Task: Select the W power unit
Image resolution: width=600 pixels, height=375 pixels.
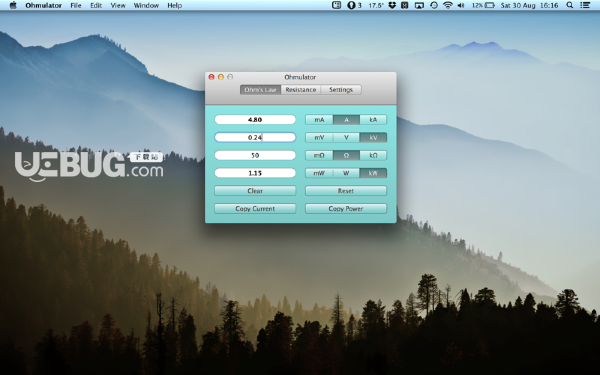Action: click(346, 173)
